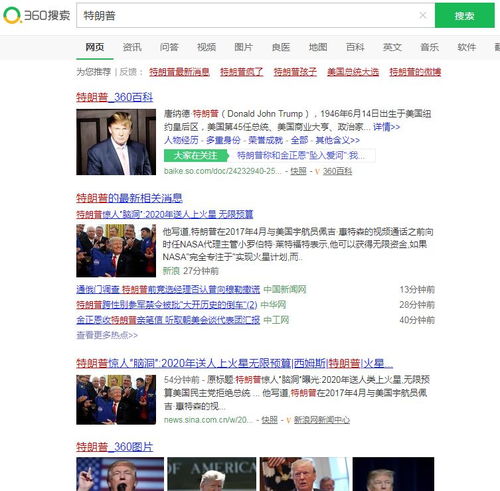The image size is (500, 491).
Task: Click the green 大家在关注 tag
Action: tap(196, 156)
